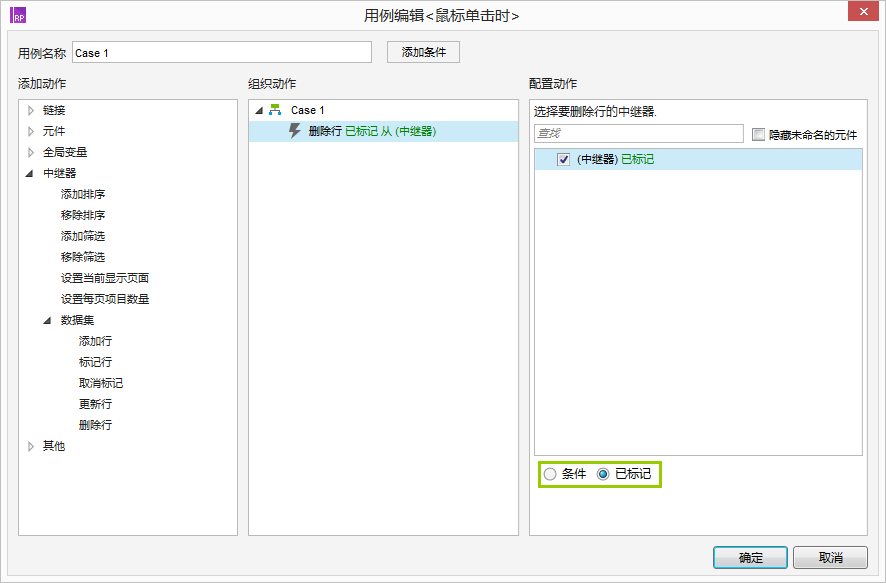
Task: Expand the 其他 tree node
Action: point(31,446)
